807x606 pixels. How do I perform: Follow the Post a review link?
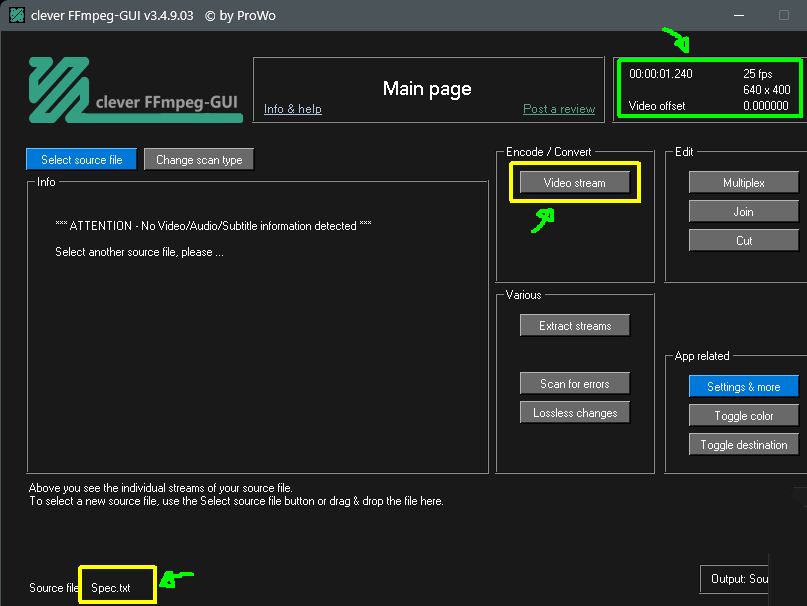tap(559, 109)
